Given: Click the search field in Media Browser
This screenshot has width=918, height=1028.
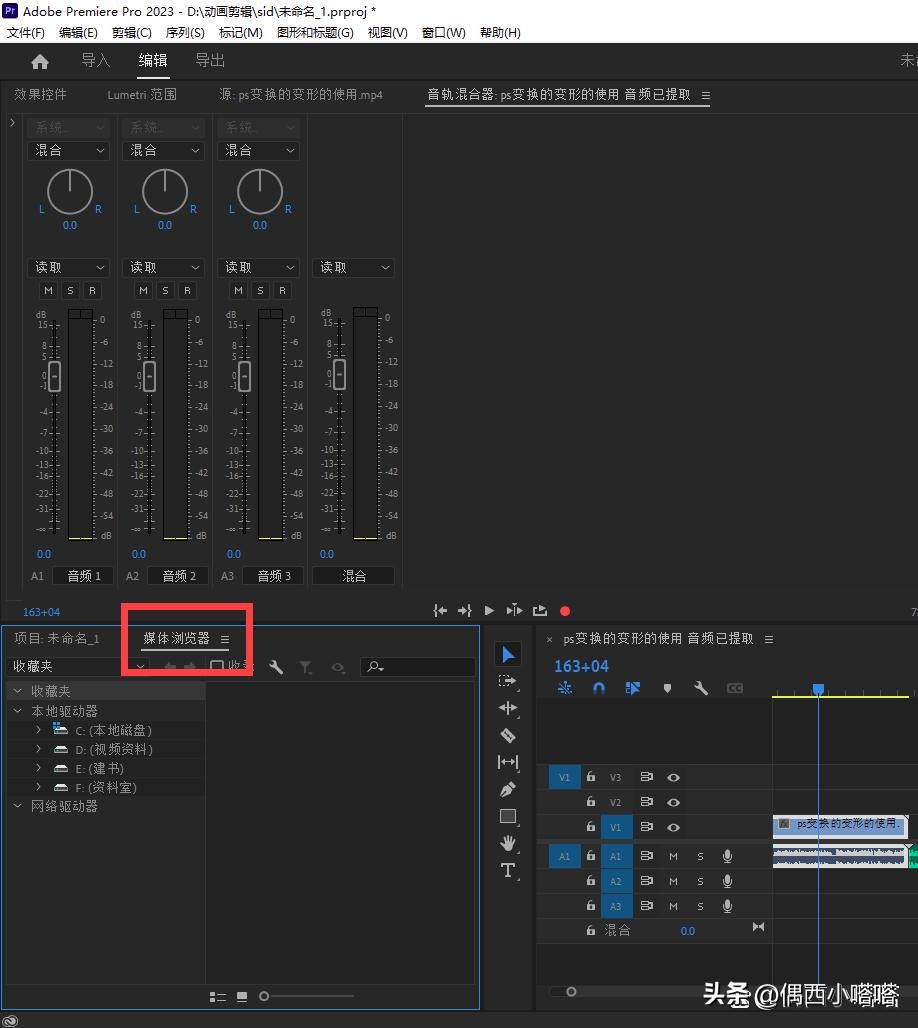Looking at the screenshot, I should pos(420,667).
